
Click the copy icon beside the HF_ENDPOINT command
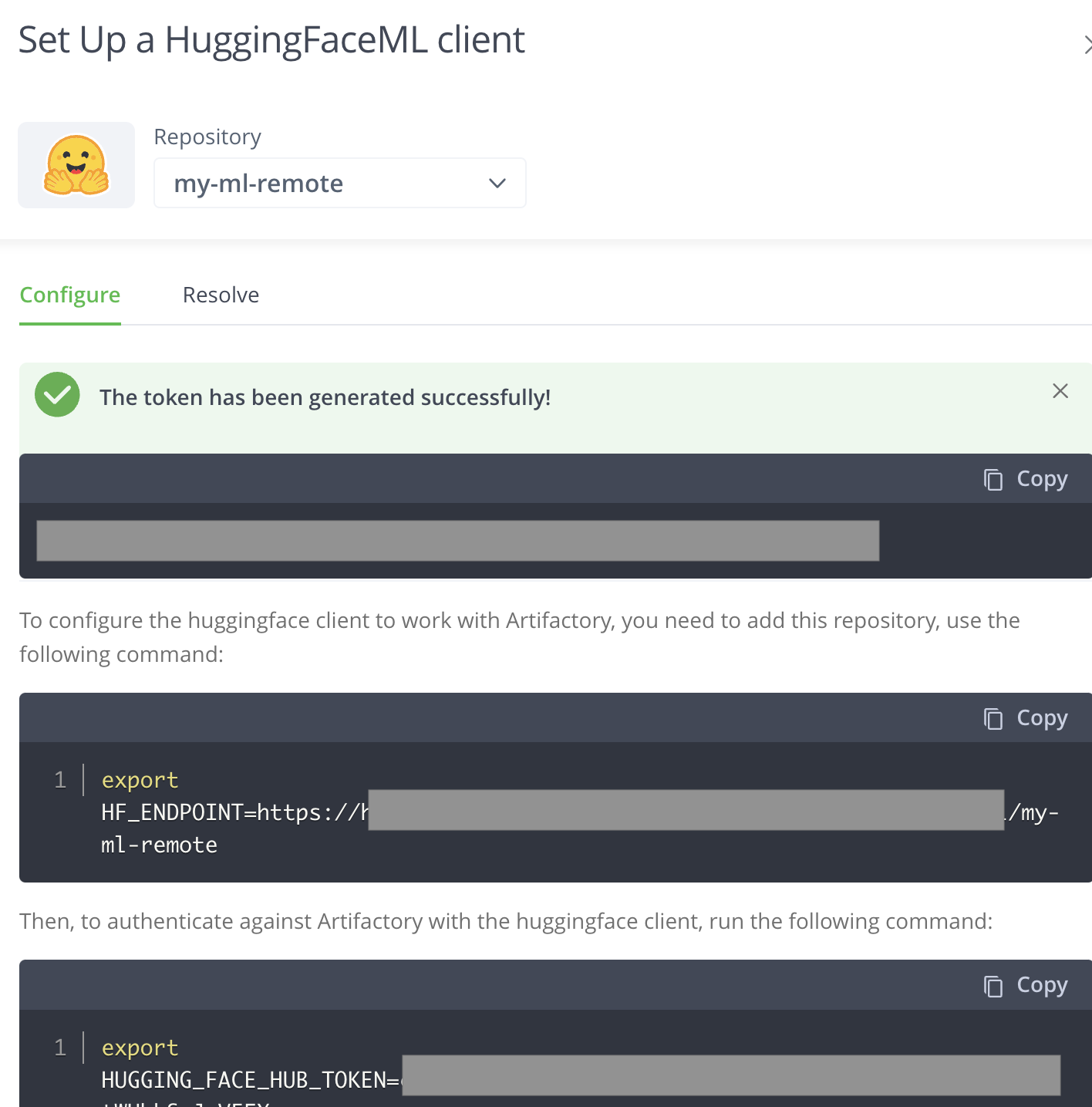[x=993, y=717]
